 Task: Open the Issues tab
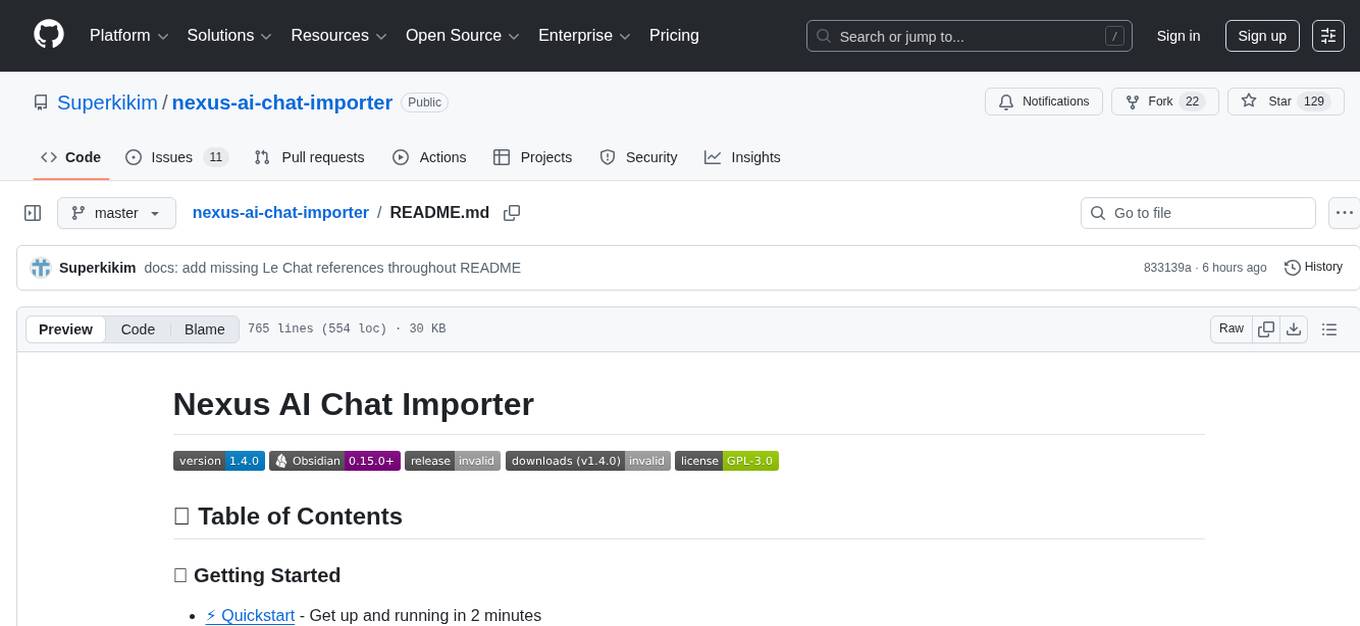(x=171, y=157)
